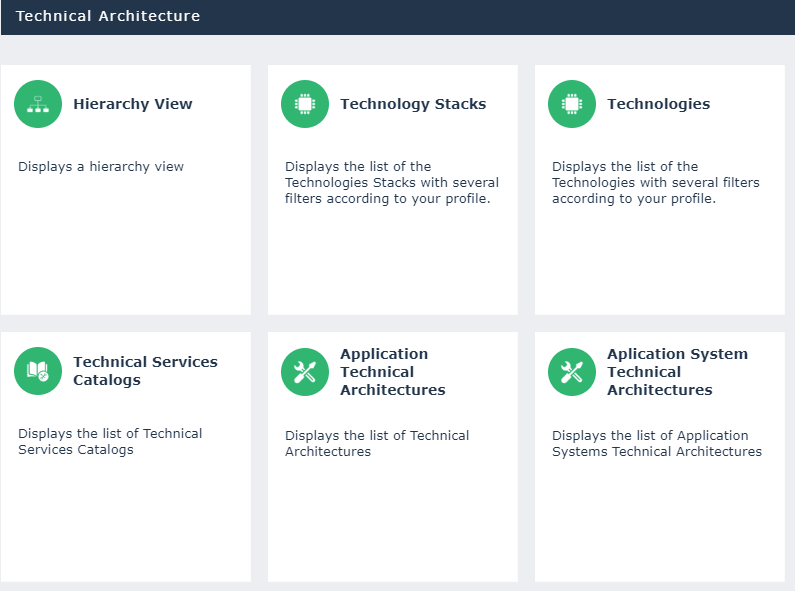Click the Hierarchy View tree diagram icon

(x=38, y=104)
